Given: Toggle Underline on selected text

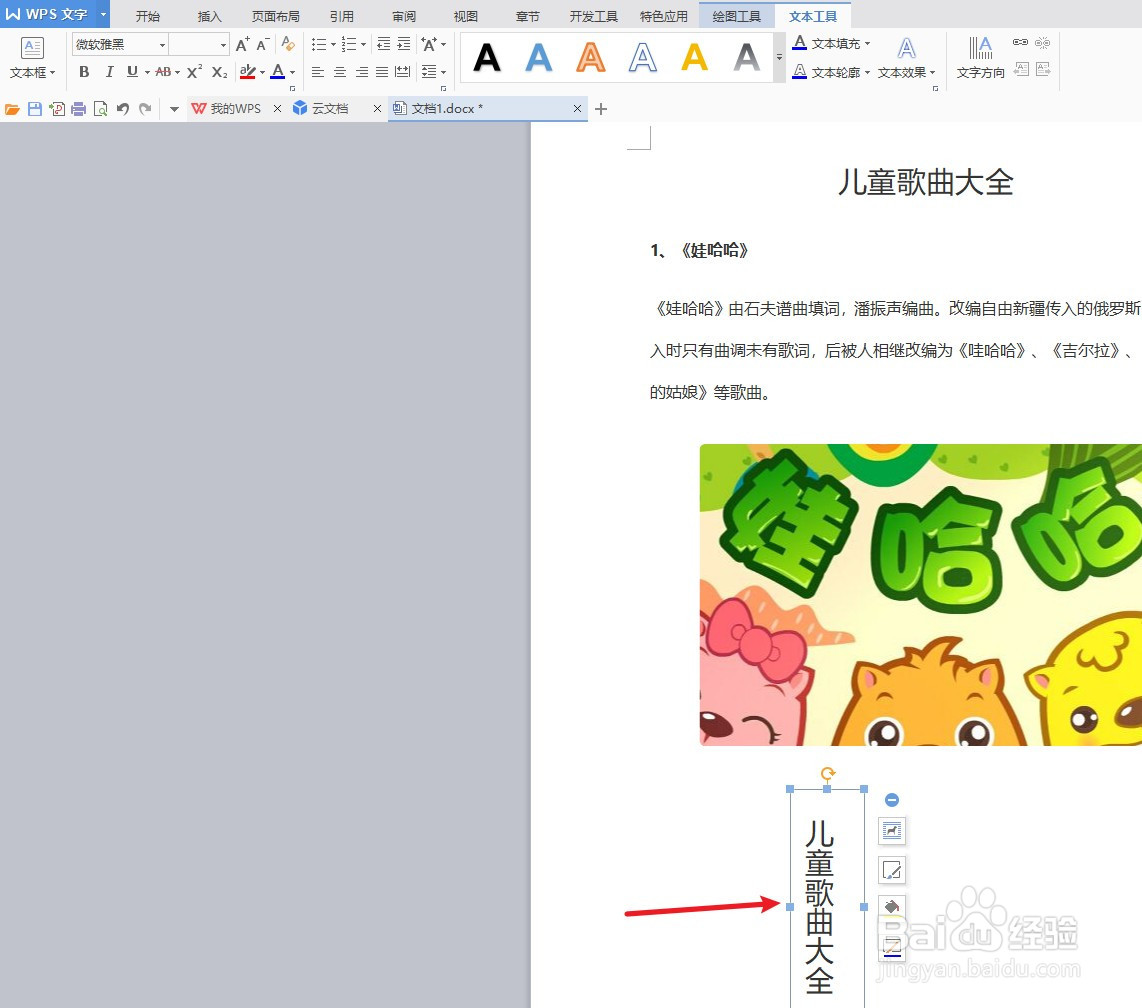Looking at the screenshot, I should pos(132,71).
